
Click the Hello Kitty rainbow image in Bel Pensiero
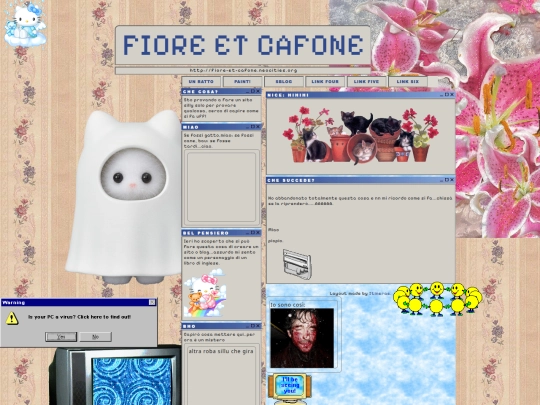205,293
